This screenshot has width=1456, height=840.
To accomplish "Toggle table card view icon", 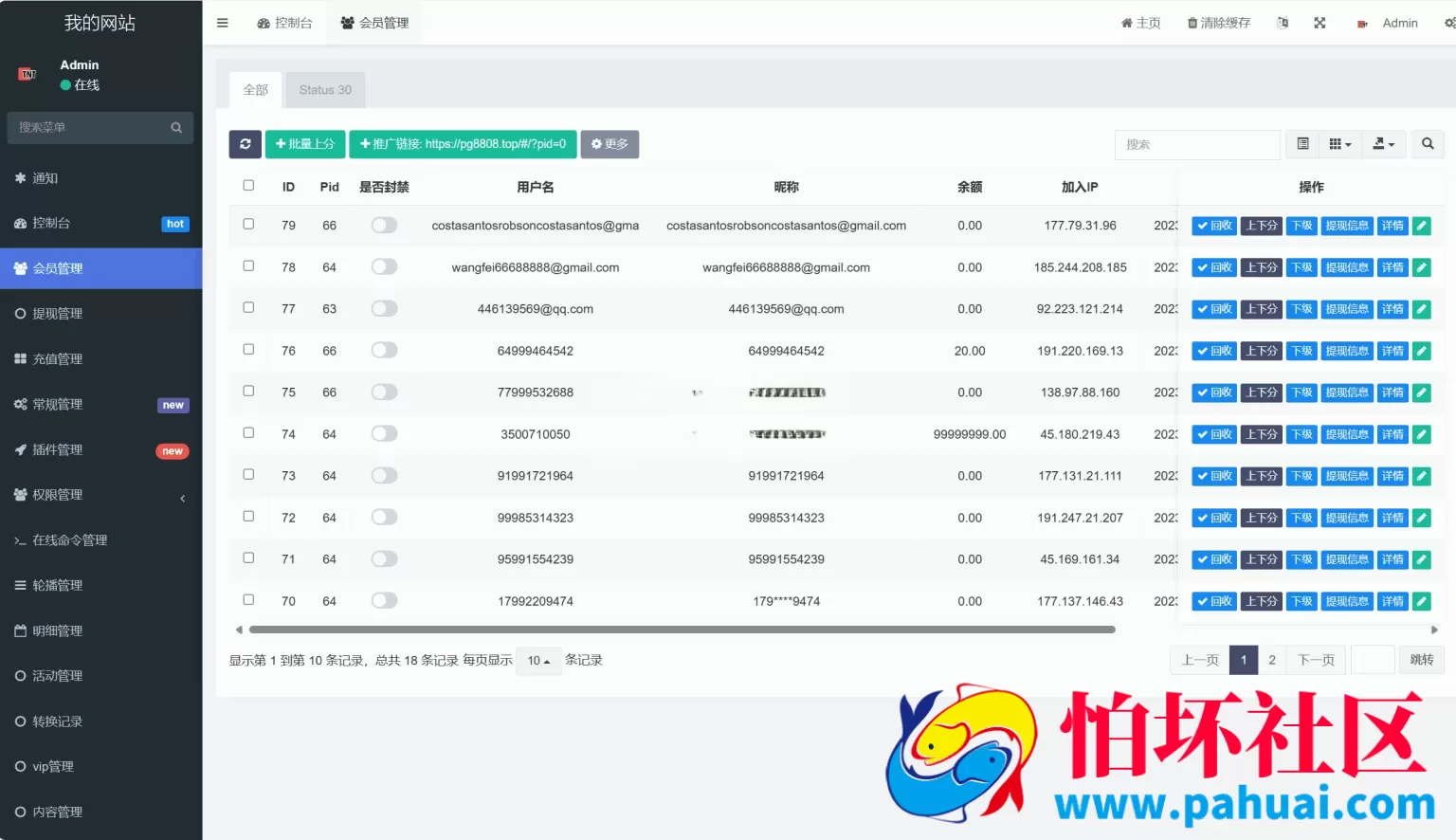I will (1302, 144).
